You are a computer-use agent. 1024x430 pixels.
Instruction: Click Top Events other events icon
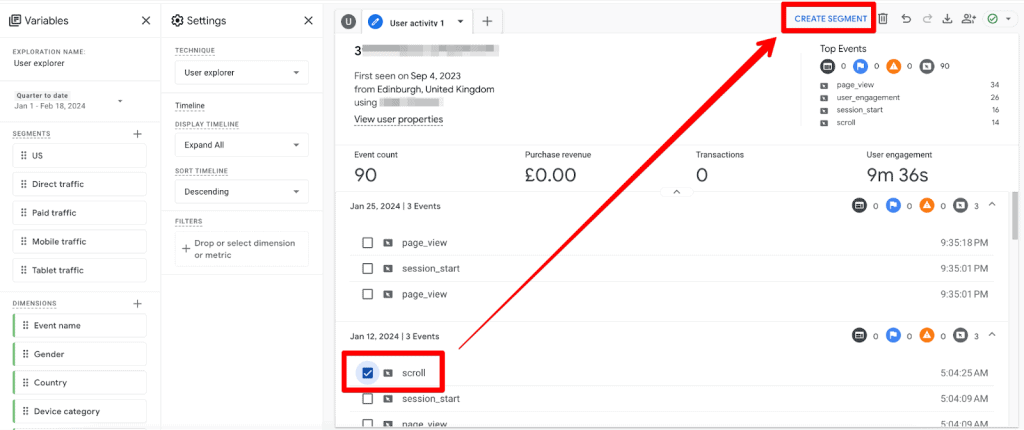point(926,66)
